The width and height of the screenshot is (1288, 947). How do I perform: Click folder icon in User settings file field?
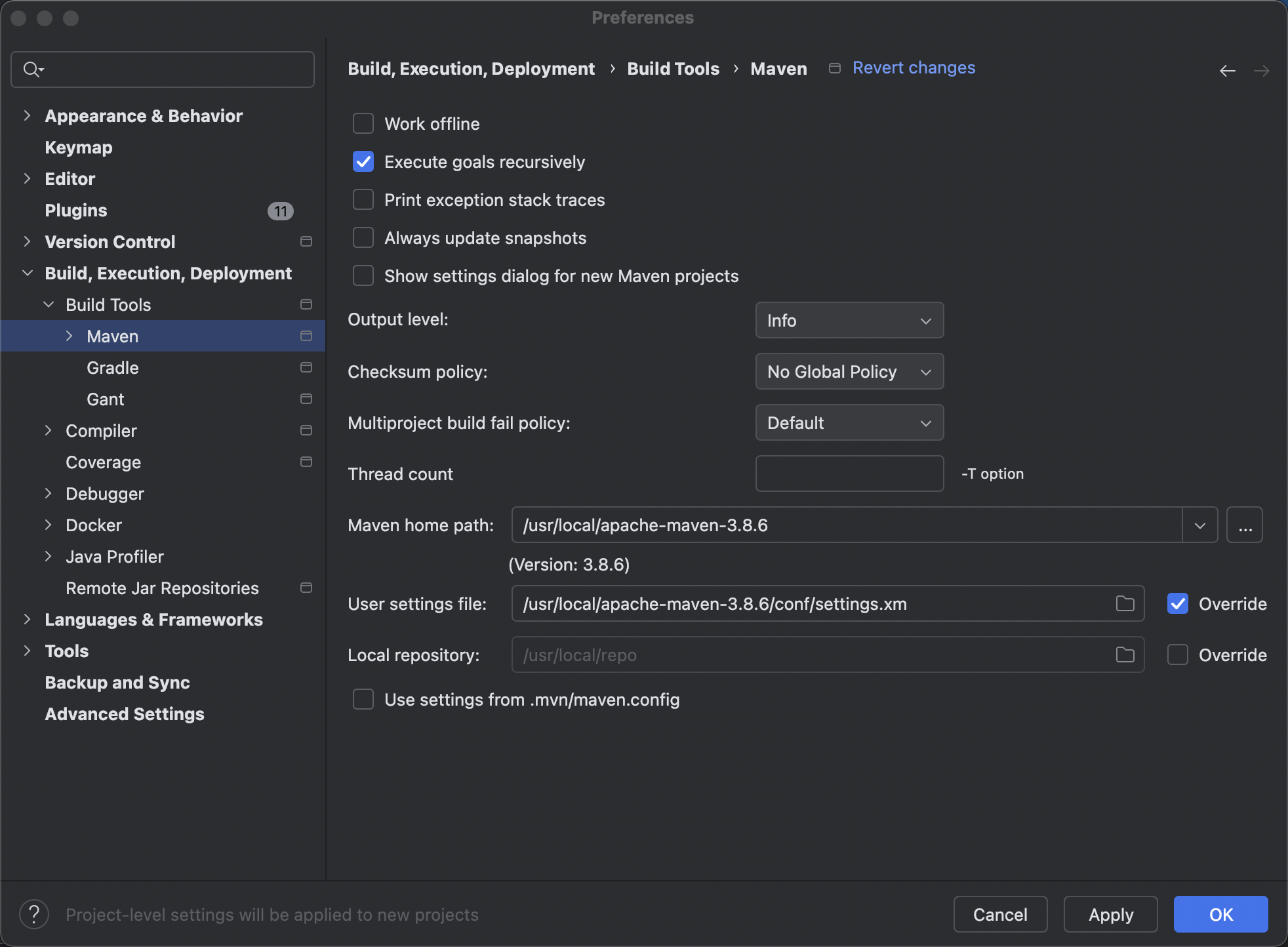pos(1125,603)
